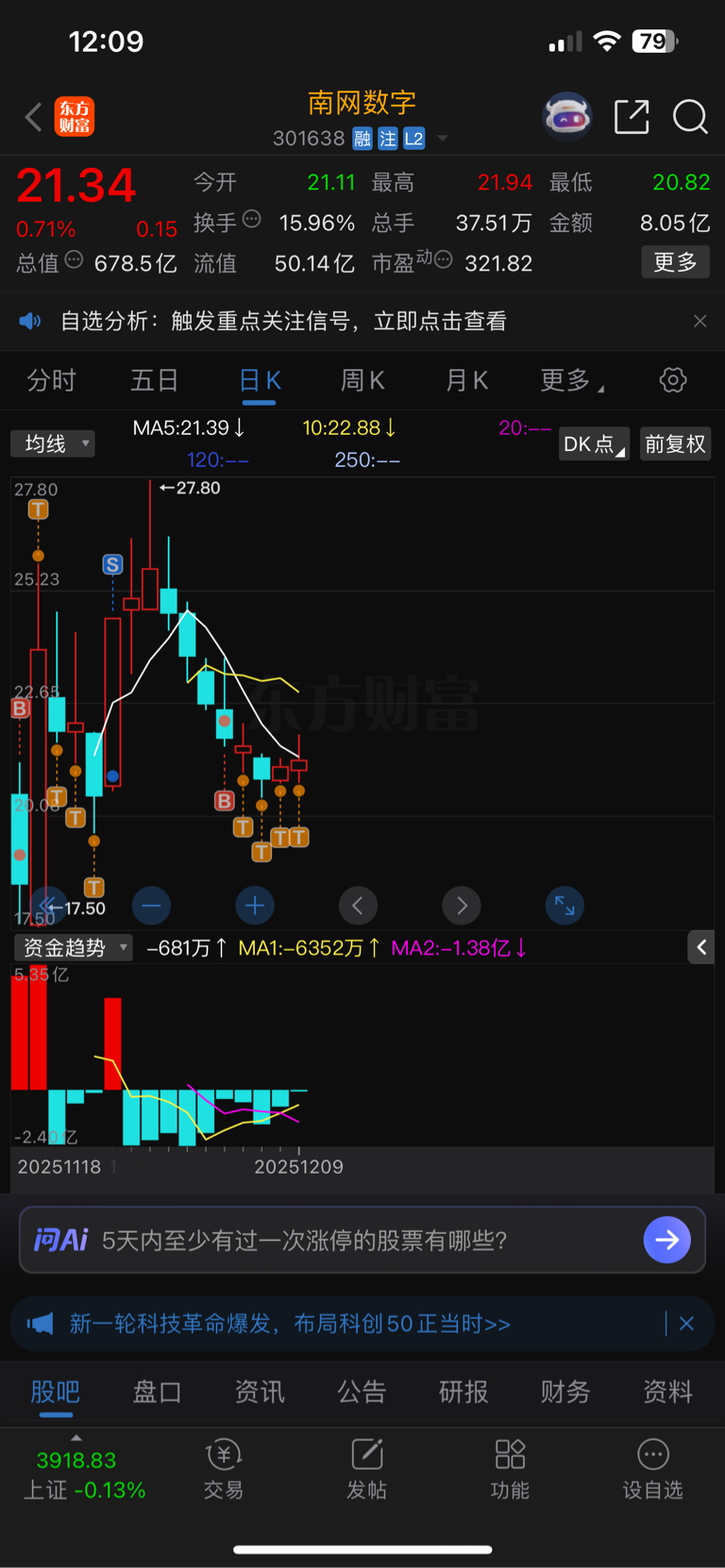Open 科创50 promotion banner link
Screen dimensions: 725x1568
click(290, 1324)
